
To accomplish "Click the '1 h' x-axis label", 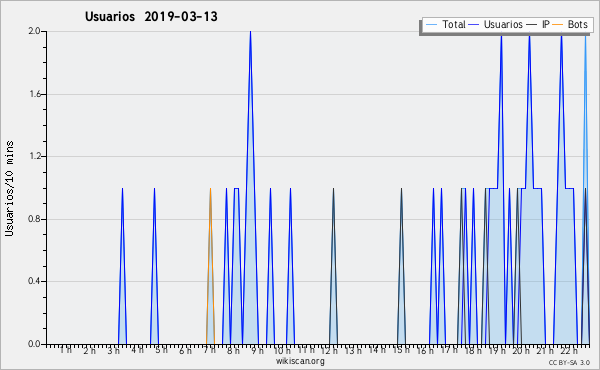I will (x=65, y=350).
